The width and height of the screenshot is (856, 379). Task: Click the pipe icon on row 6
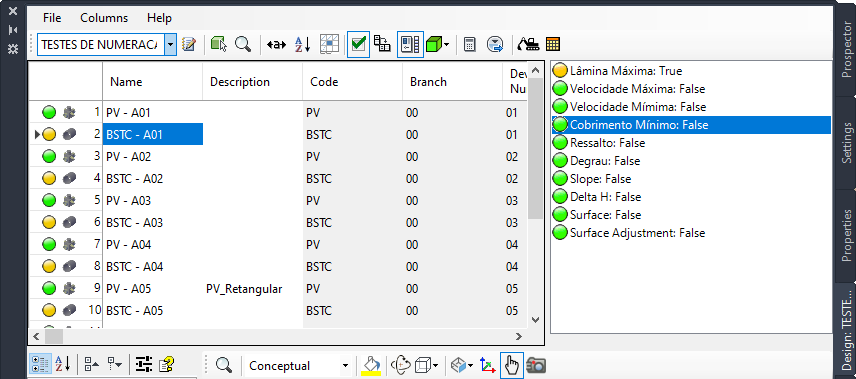pos(69,222)
